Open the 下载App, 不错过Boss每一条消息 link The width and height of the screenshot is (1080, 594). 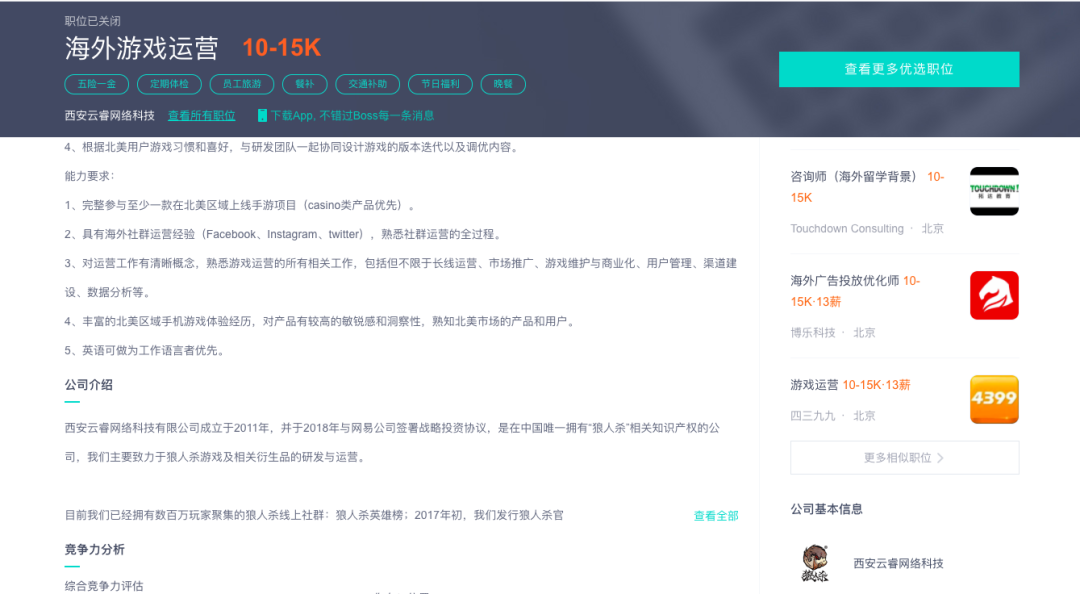(x=352, y=116)
